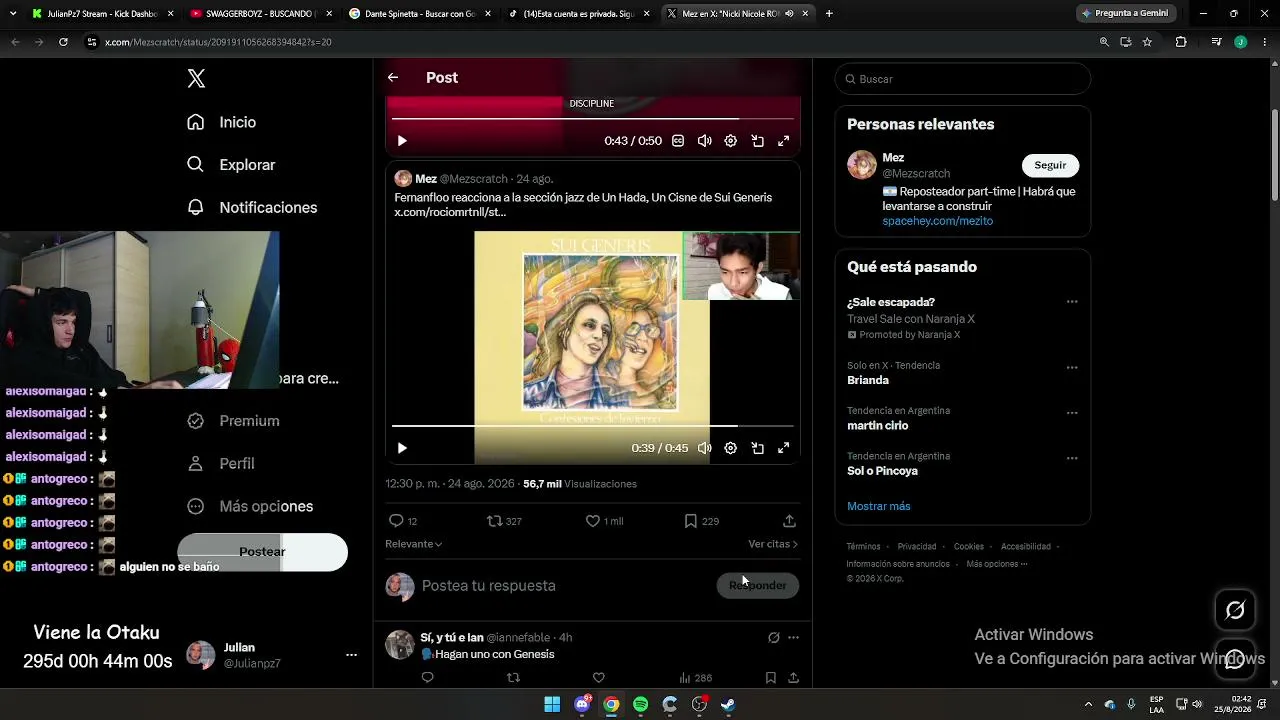Enter fullscreen on the Sui Generis video
Screen dimensions: 1280x720
(784, 448)
